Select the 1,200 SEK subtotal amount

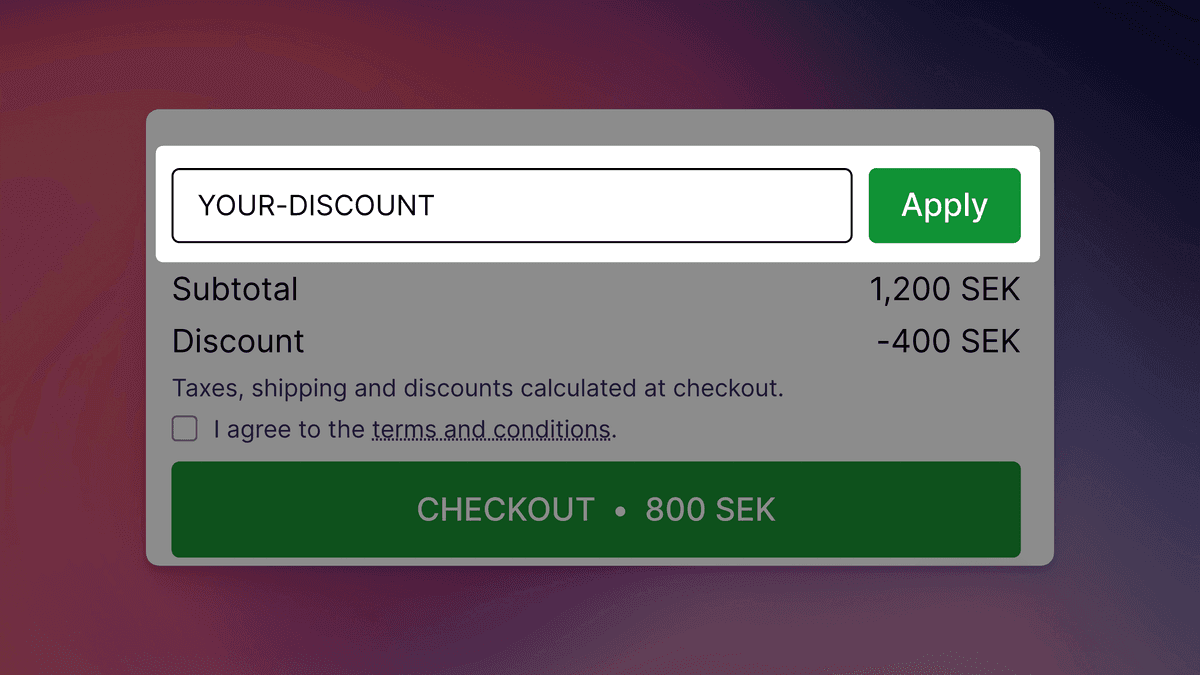944,289
